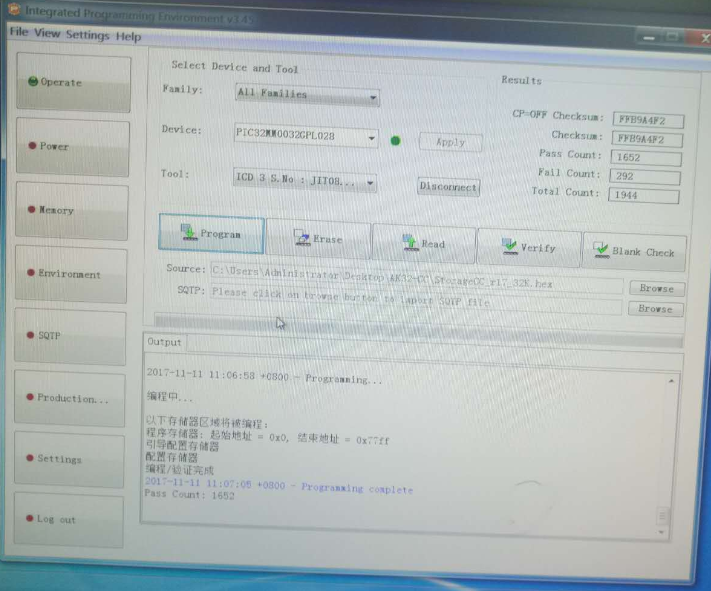Open the Help menu
Viewport: 711px width, 591px height.
128,36
